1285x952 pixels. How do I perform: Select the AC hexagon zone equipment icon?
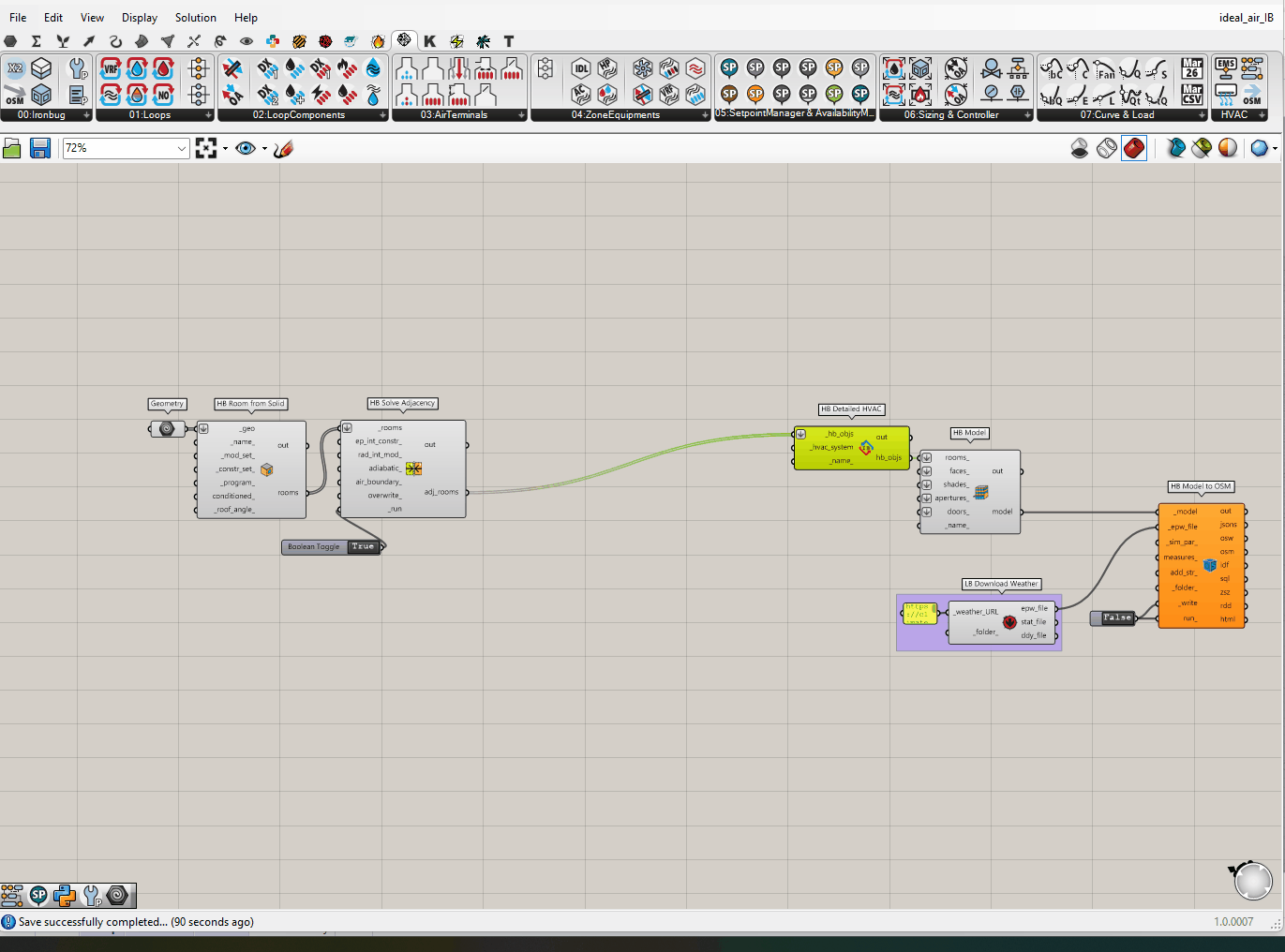point(581,95)
